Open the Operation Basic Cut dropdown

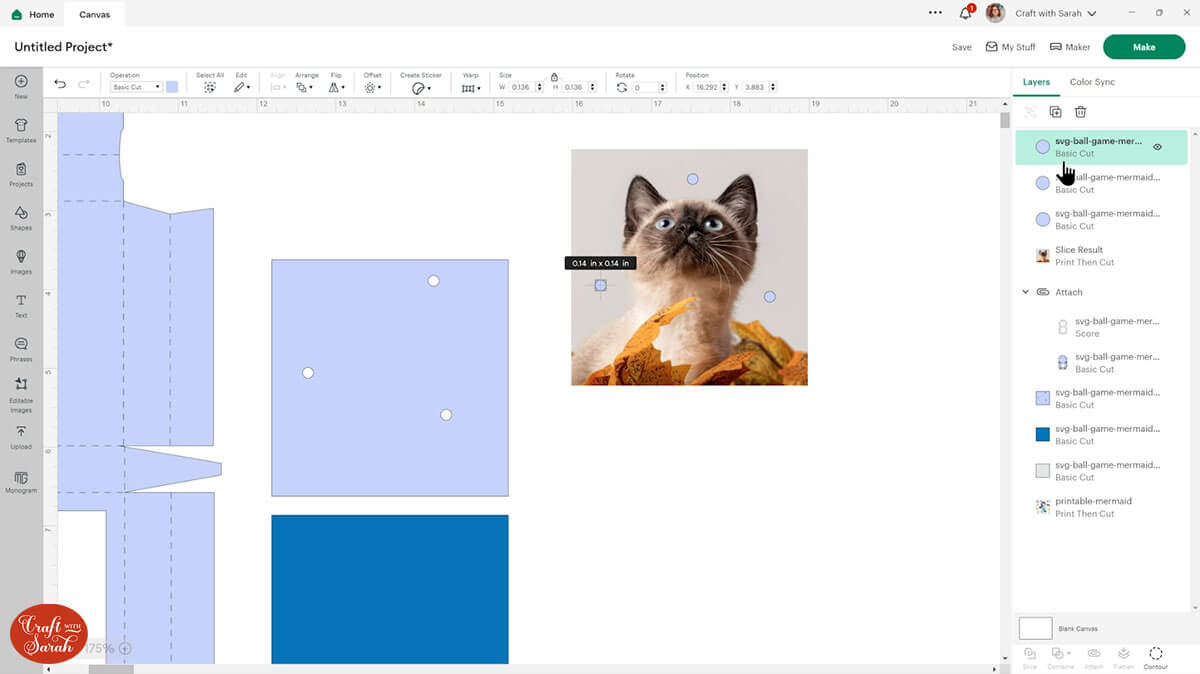[x=136, y=87]
